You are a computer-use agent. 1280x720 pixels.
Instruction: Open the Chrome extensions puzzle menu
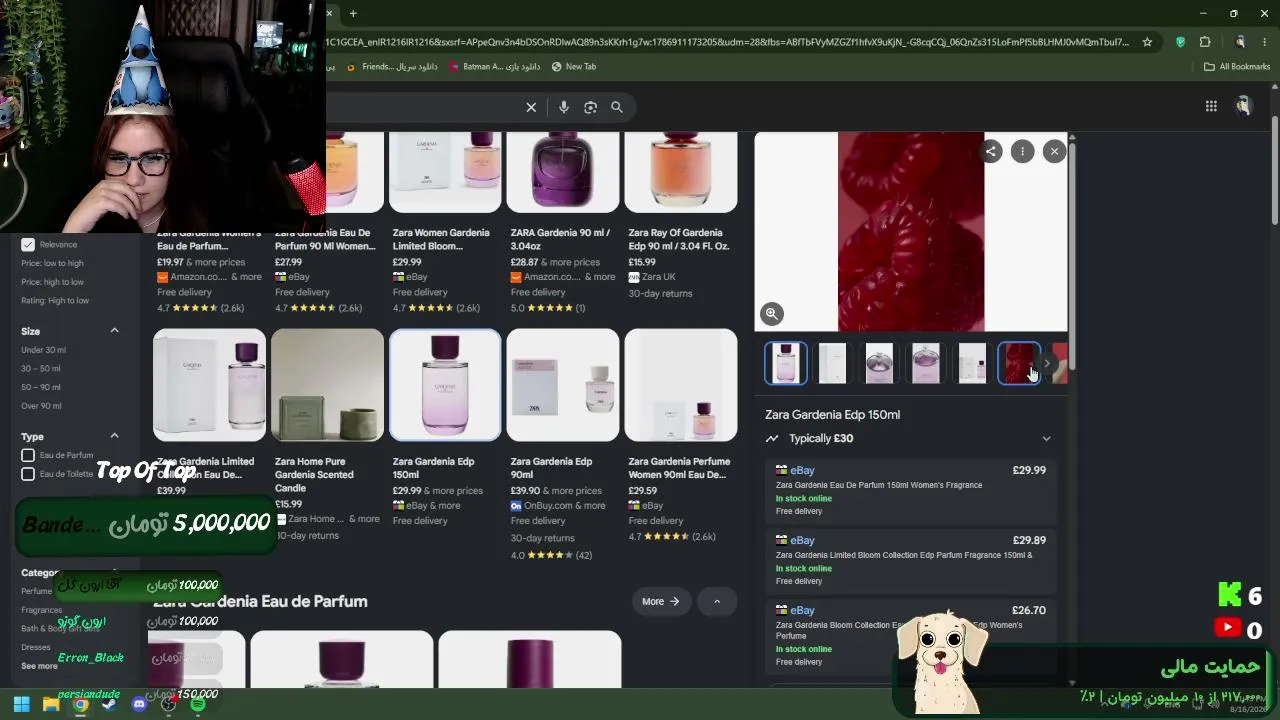pos(1205,42)
